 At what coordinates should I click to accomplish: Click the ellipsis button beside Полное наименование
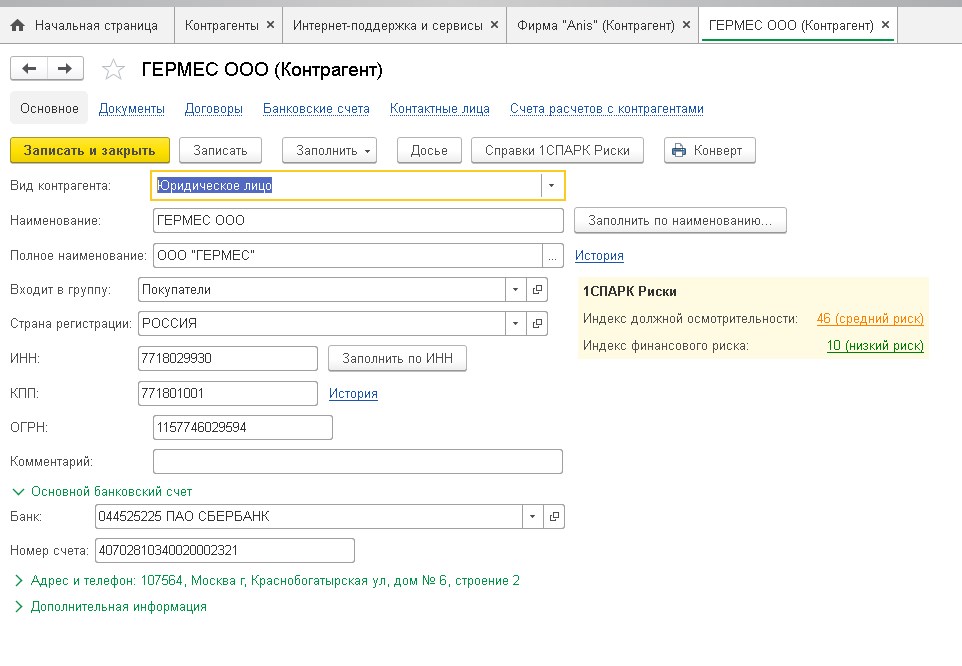pos(553,256)
